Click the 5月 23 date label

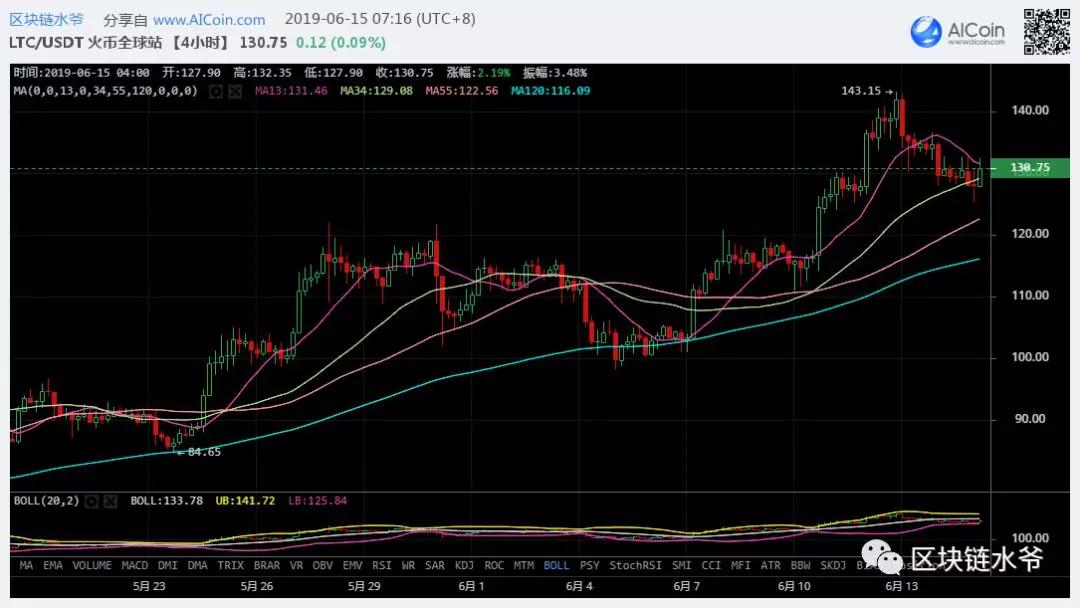[x=149, y=587]
